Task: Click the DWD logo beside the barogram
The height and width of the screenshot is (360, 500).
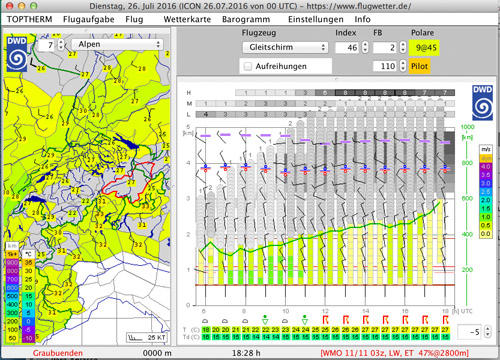Action: [x=482, y=103]
